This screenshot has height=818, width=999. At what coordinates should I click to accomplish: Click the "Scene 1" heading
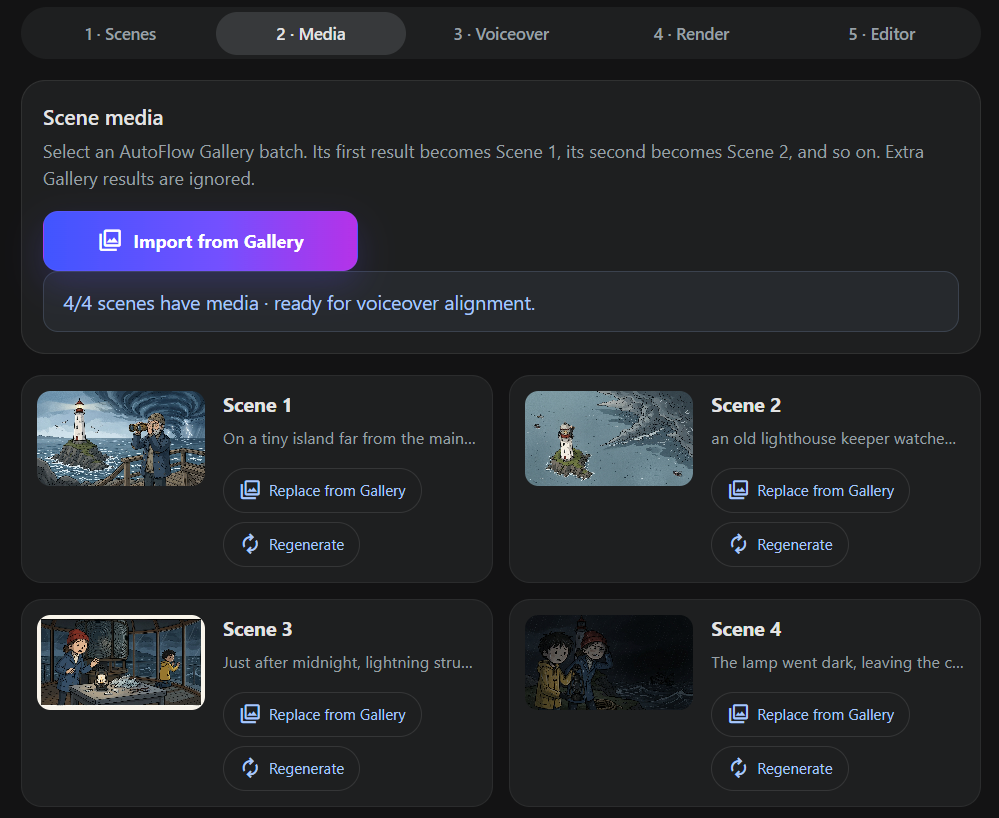257,405
